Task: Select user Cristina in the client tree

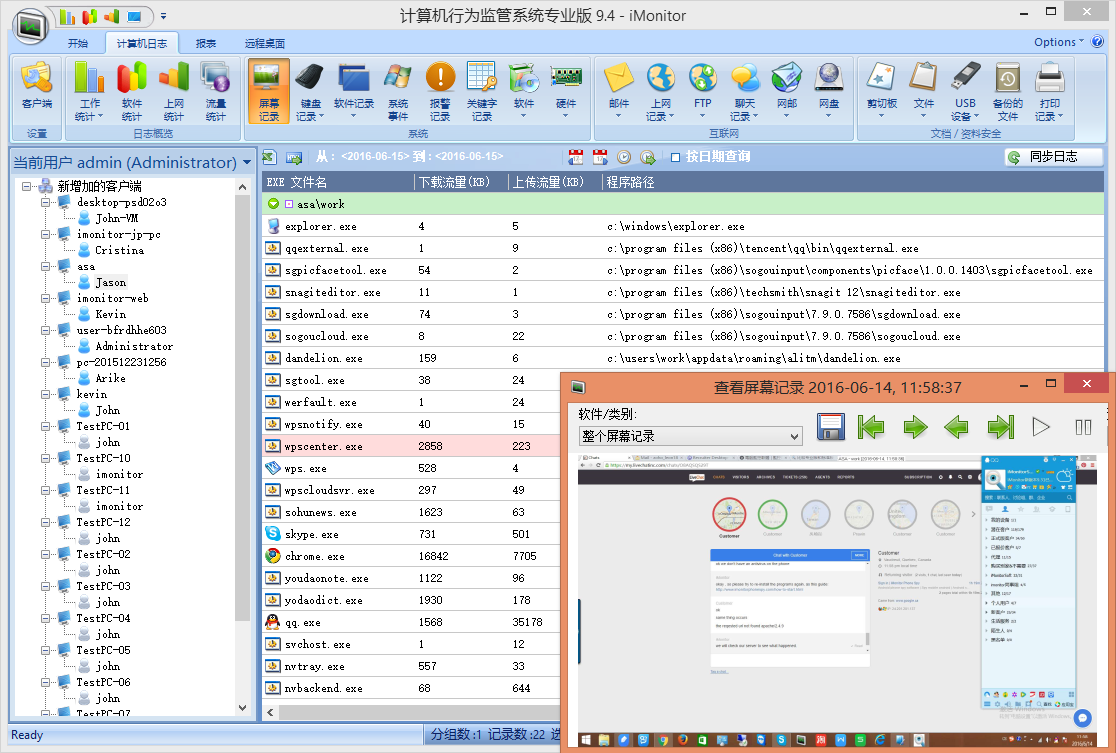Action: tap(119, 250)
